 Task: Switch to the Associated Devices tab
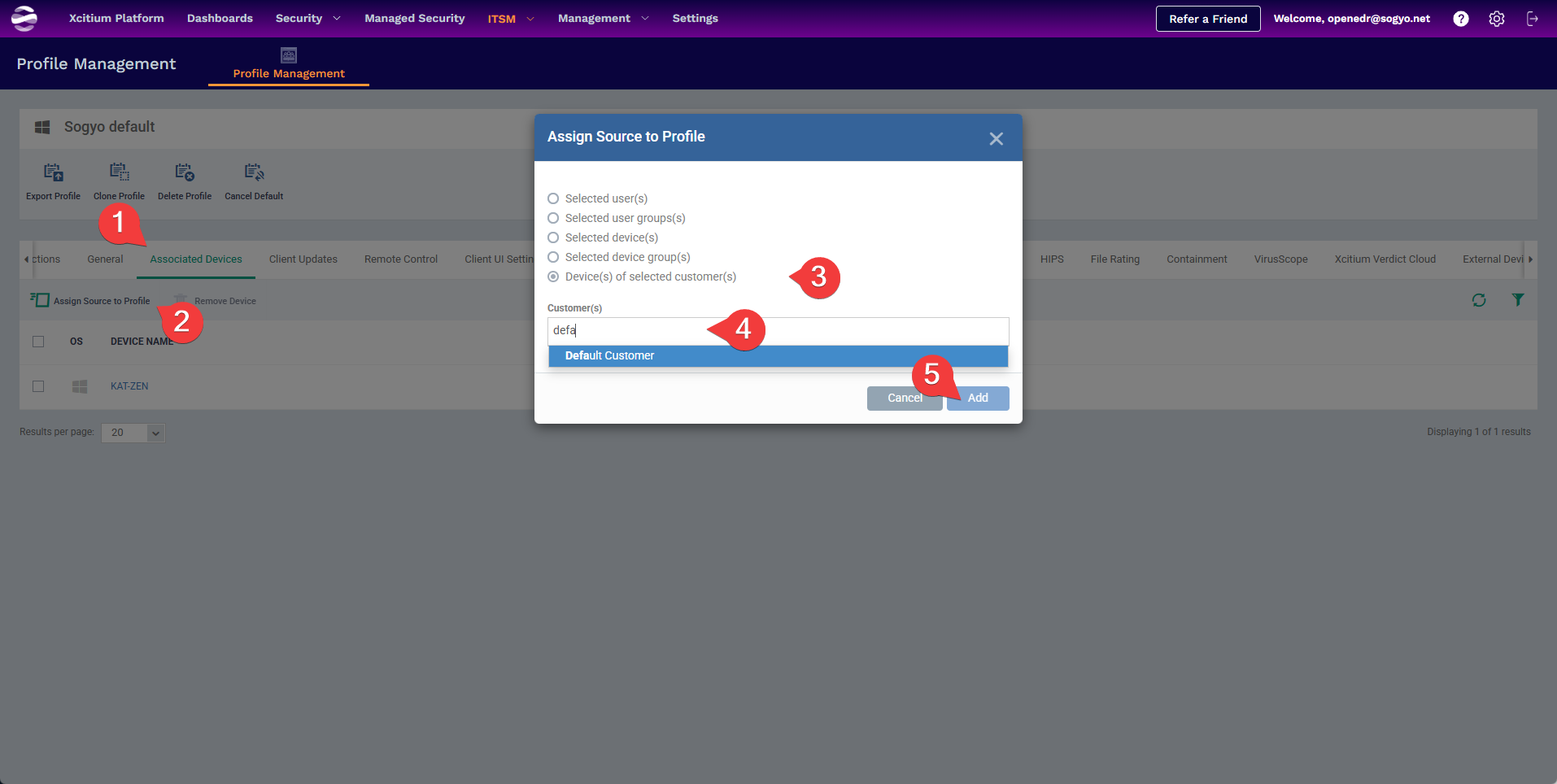pos(196,259)
